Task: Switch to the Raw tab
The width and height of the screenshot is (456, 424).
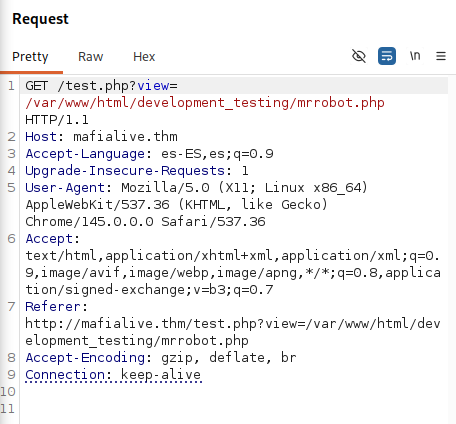Action: (x=91, y=57)
